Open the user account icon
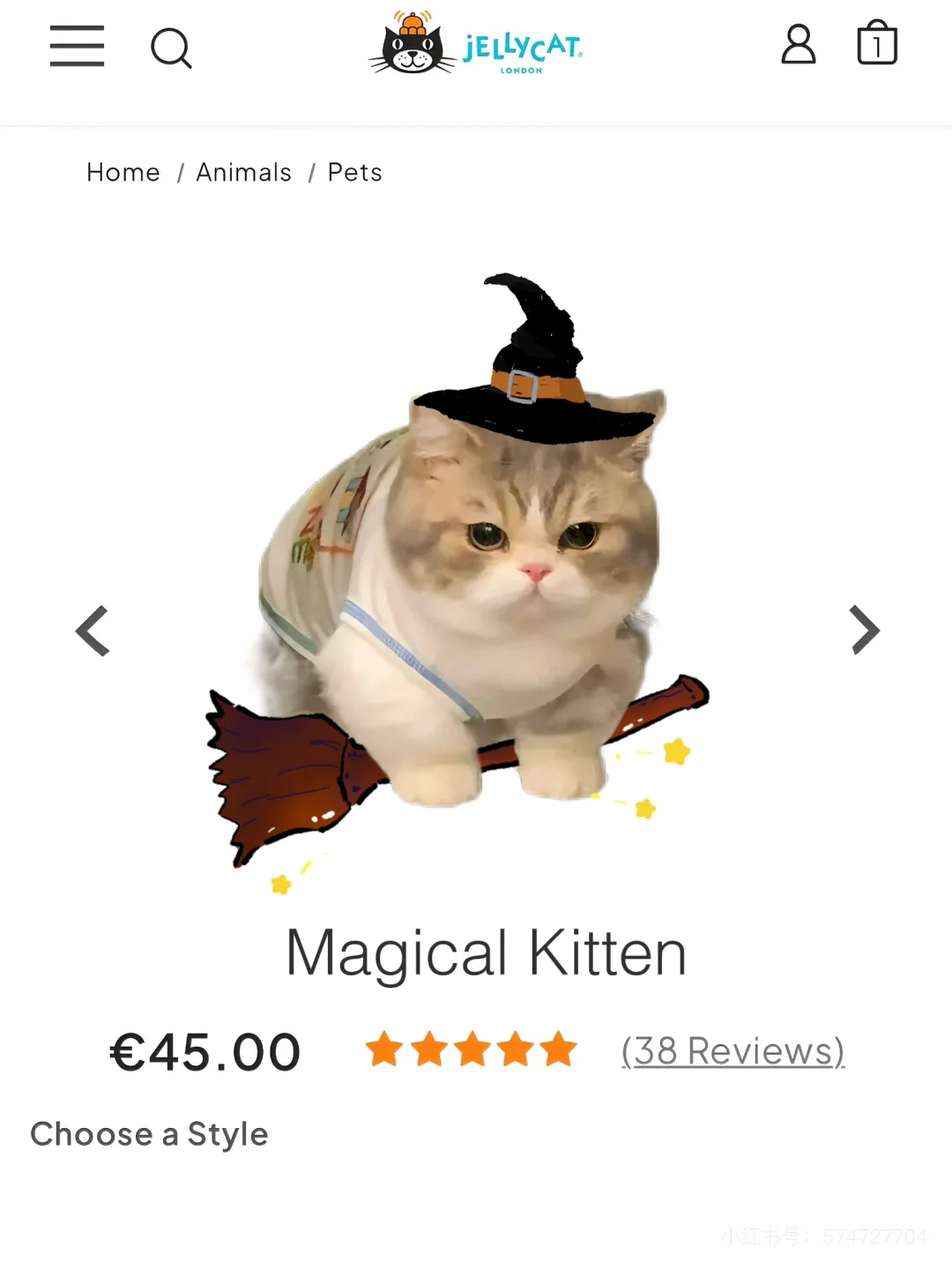The width and height of the screenshot is (952, 1270). coord(799,44)
